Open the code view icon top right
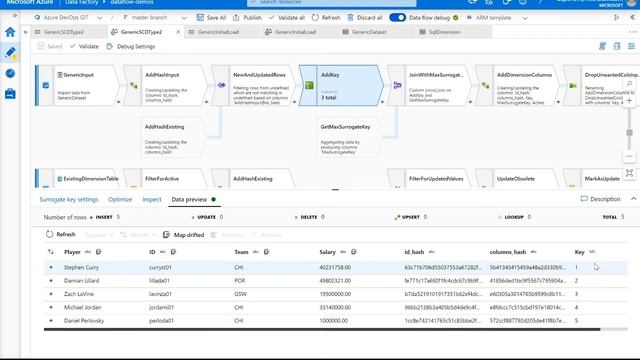Image resolution: width=640 pixels, height=360 pixels. 602,46
